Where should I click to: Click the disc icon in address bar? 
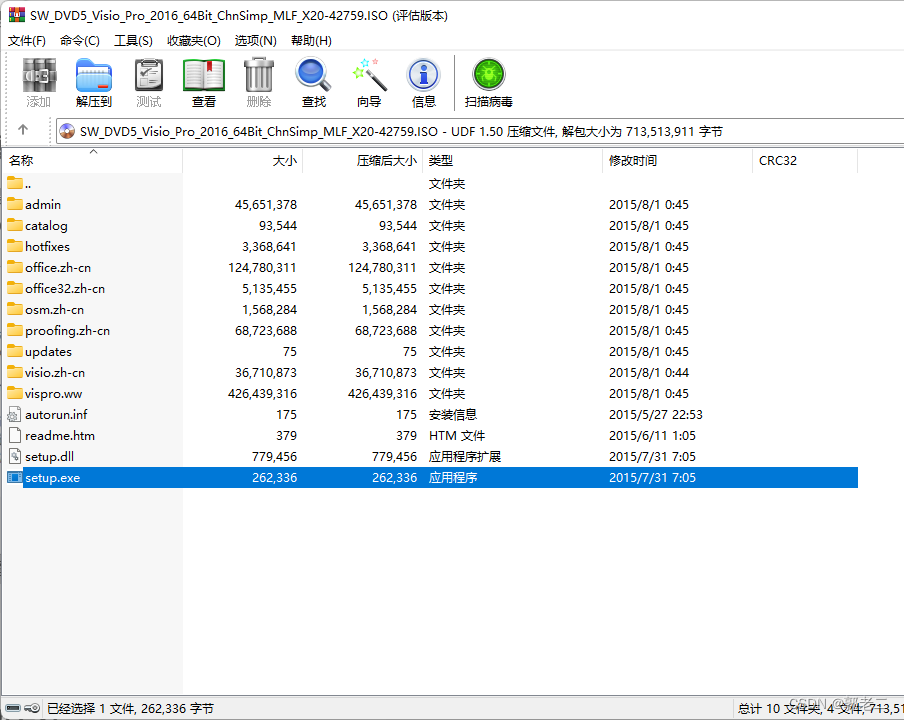tap(67, 131)
